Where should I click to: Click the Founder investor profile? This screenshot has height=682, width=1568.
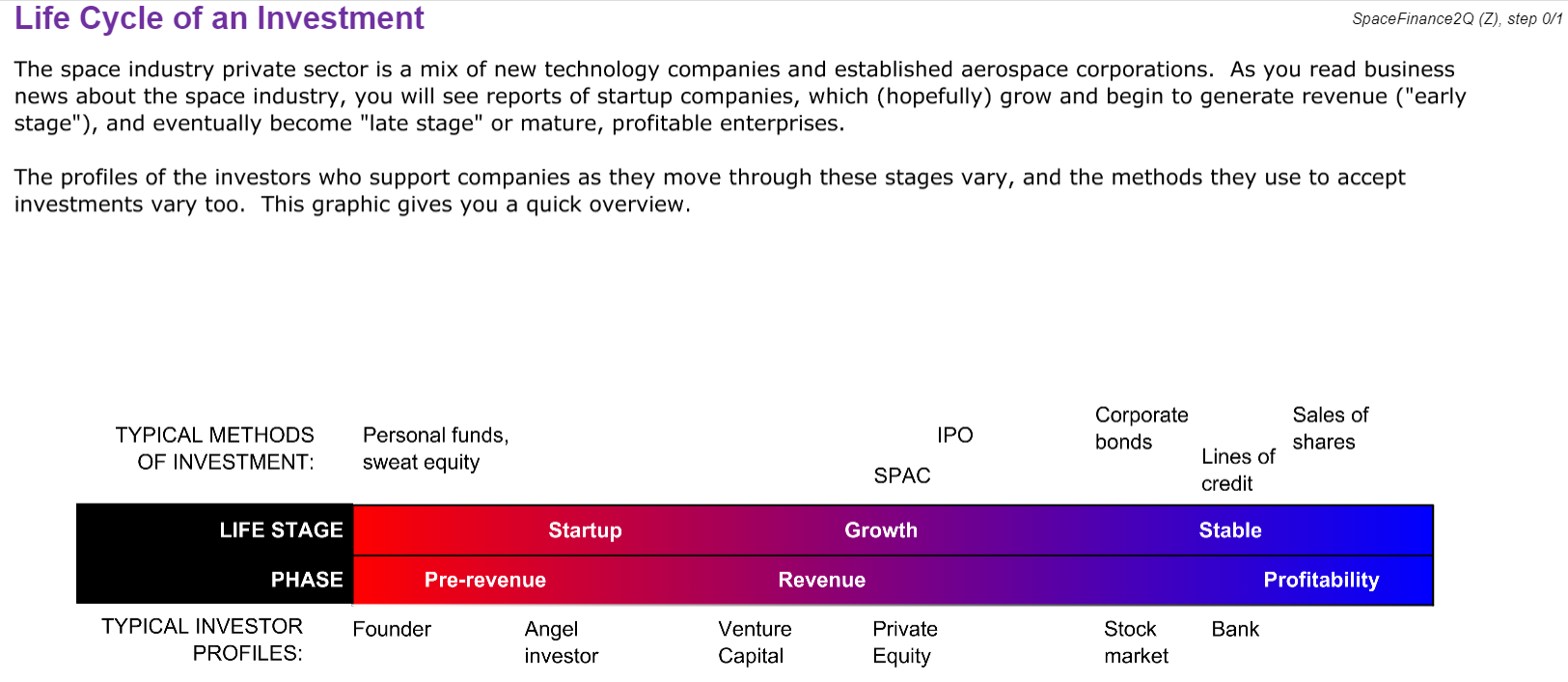392,629
